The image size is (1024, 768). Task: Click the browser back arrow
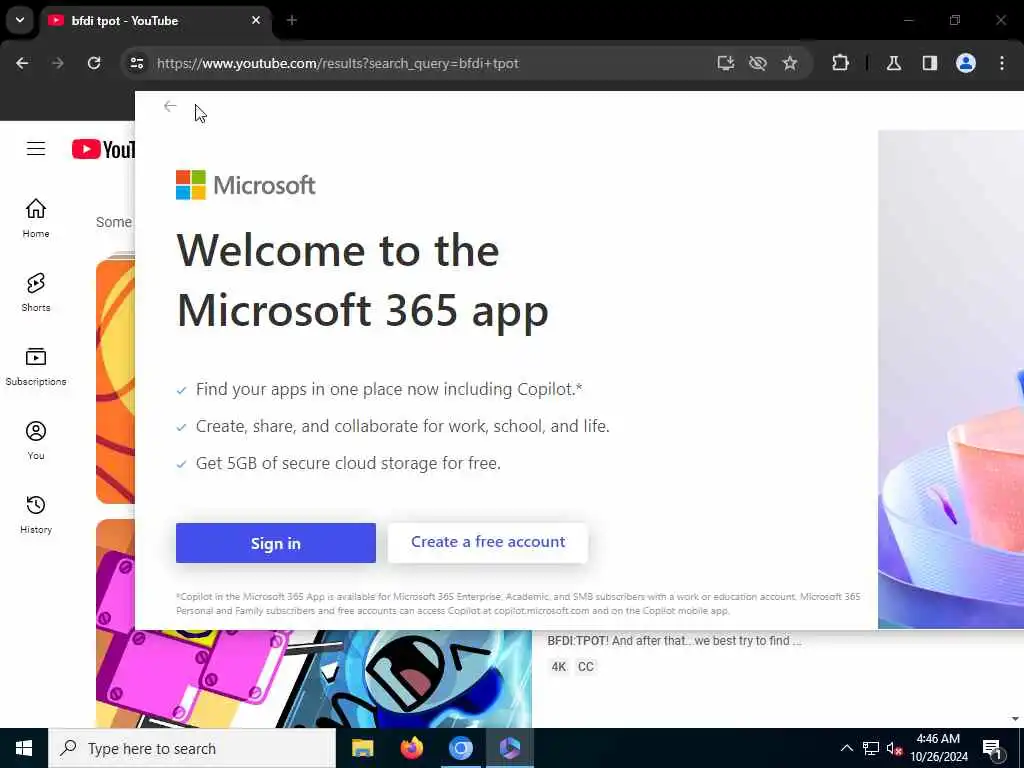coord(22,63)
